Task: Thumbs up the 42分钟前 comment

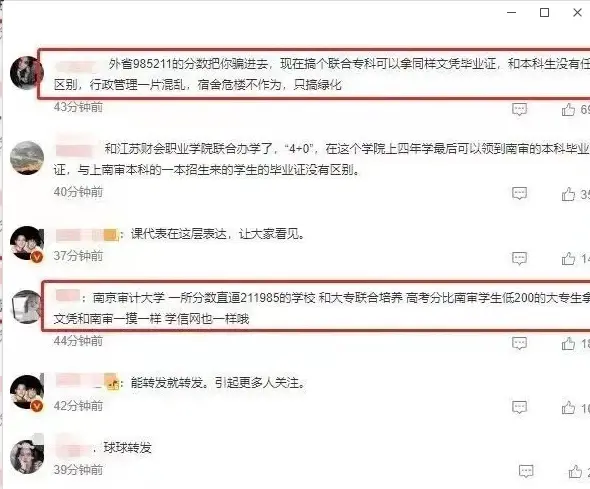Action: [568, 407]
